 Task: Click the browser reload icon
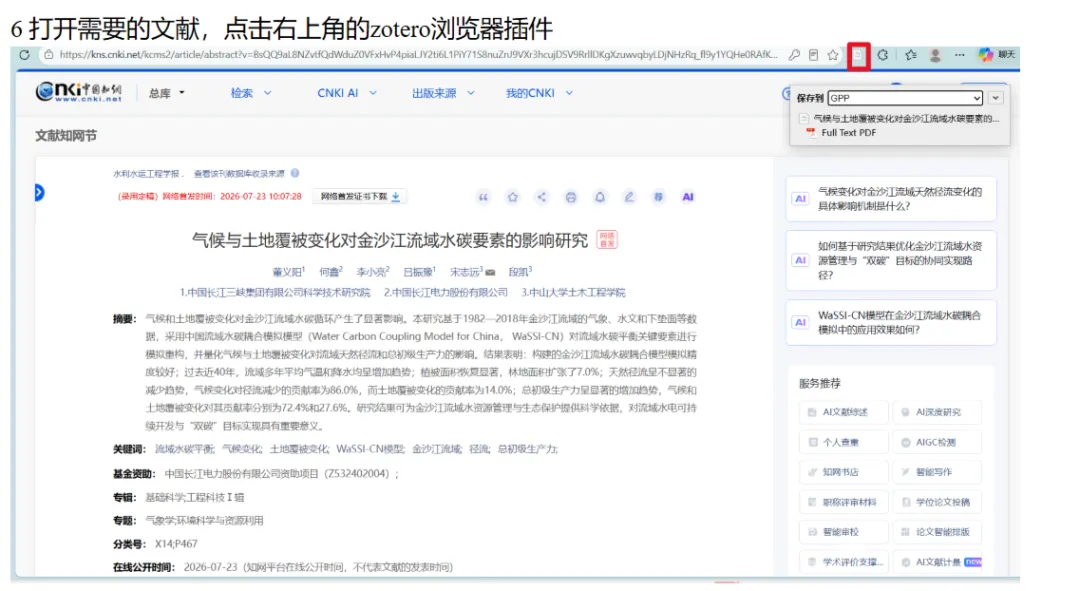click(x=25, y=55)
